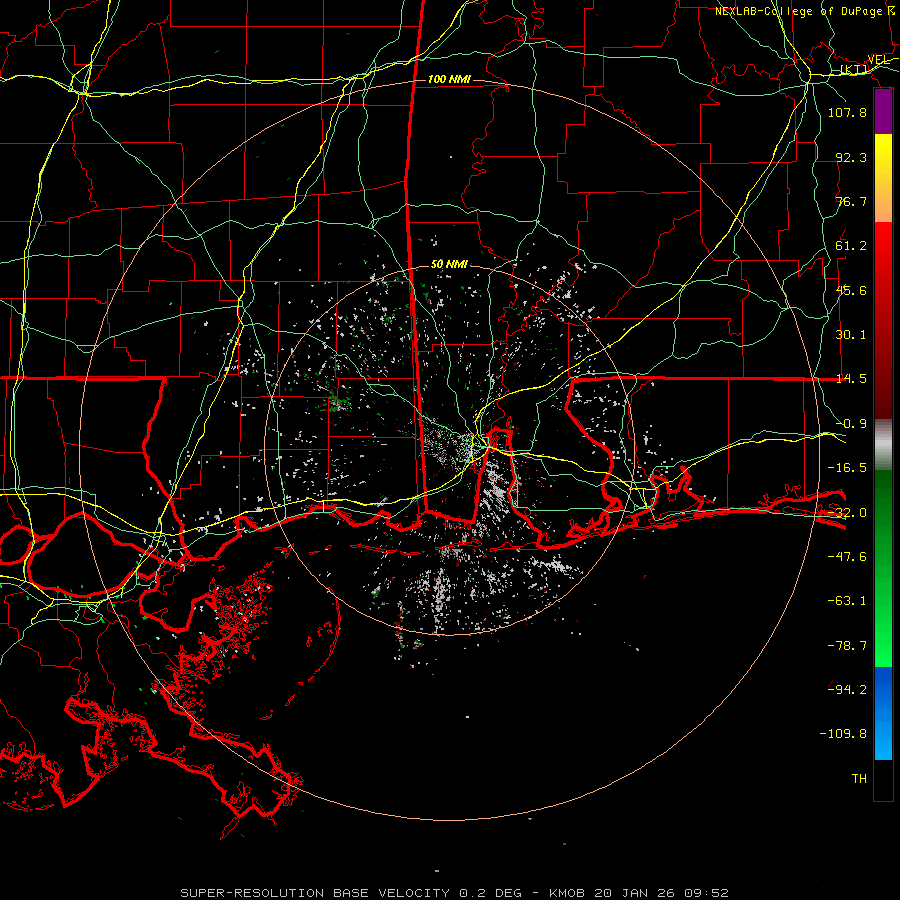Click the -109.8 value on velocity scale
This screenshot has width=900, height=900.
843,734
